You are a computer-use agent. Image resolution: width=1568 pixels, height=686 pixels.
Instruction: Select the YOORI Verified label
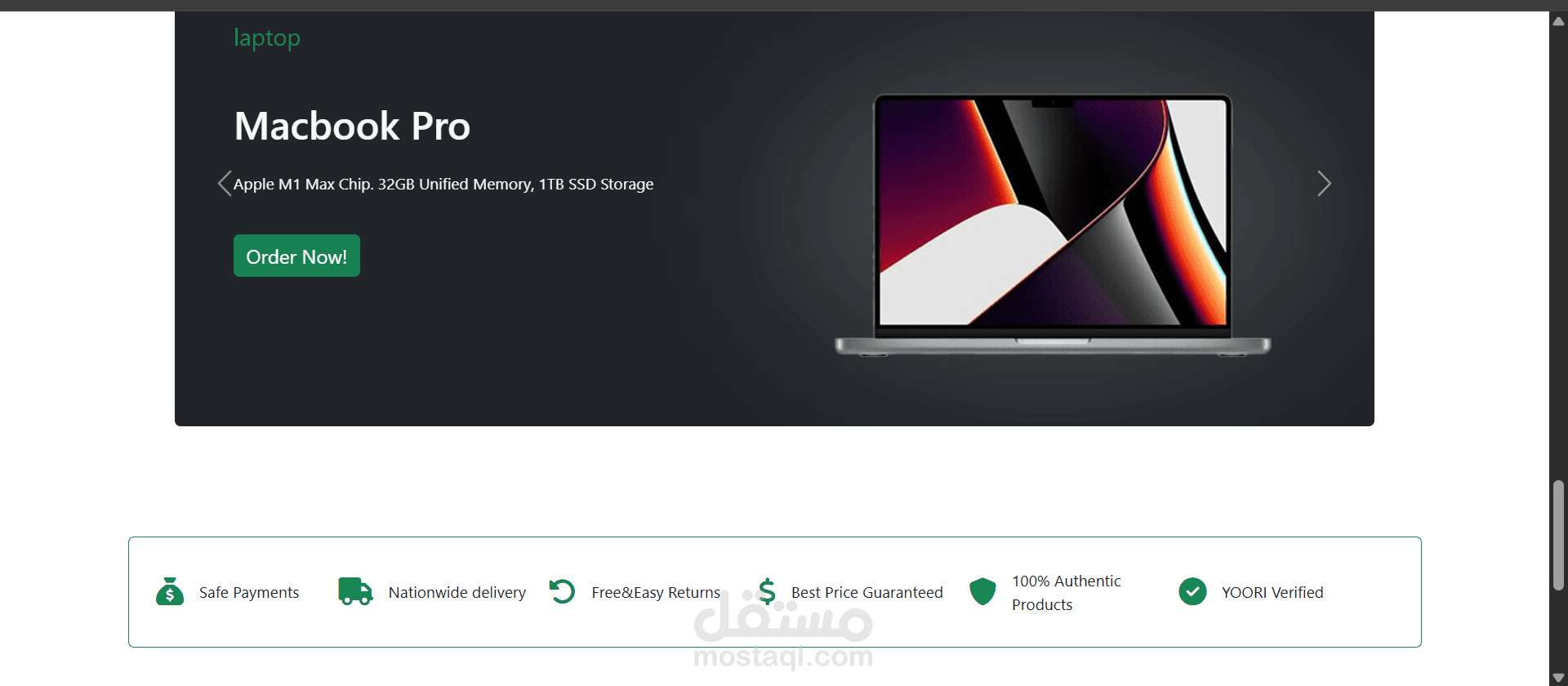(1272, 592)
